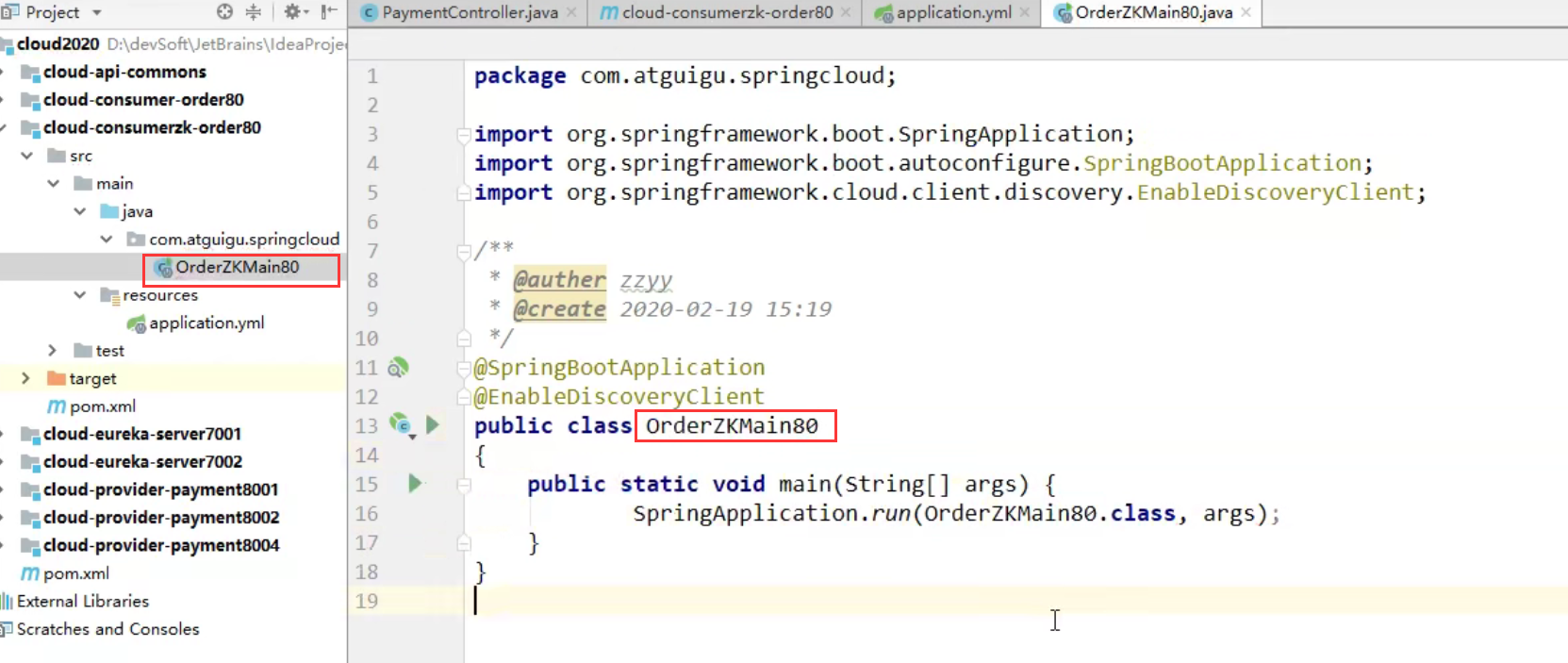Image resolution: width=1568 pixels, height=663 pixels.
Task: Select cloud-api-commons module
Action: point(124,72)
